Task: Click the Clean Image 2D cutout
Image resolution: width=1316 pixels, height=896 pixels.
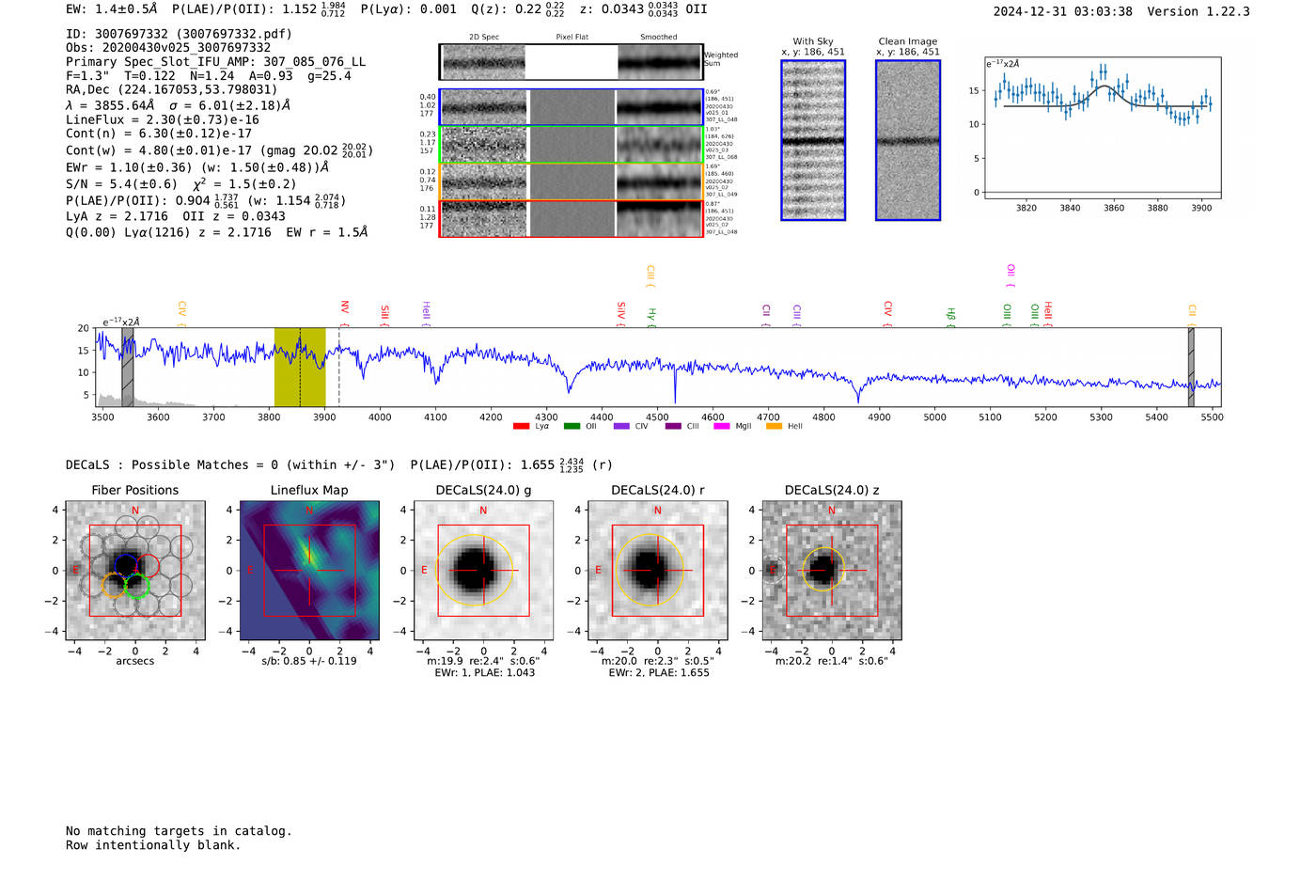Action: point(908,140)
